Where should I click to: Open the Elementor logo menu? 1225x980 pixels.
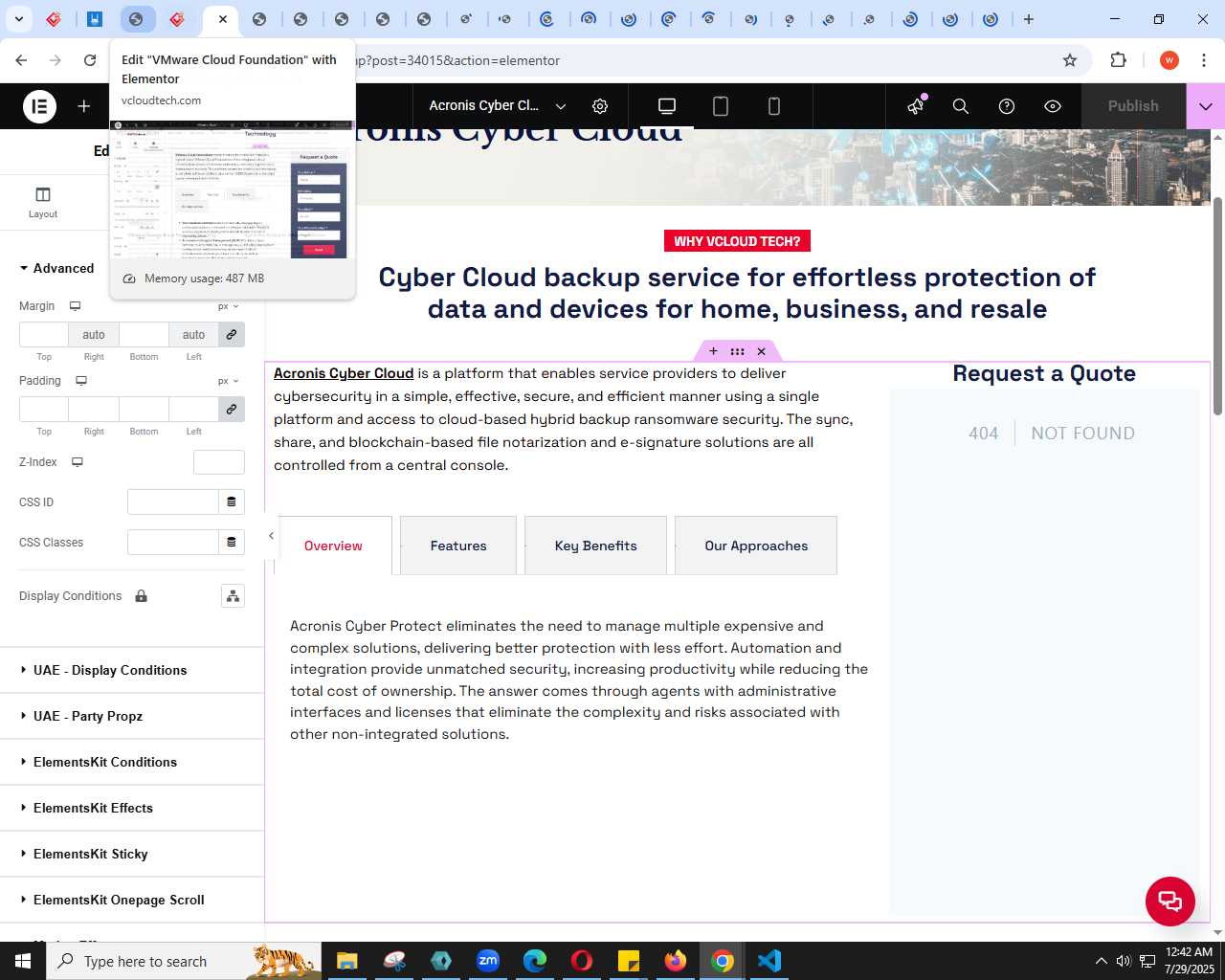click(39, 106)
